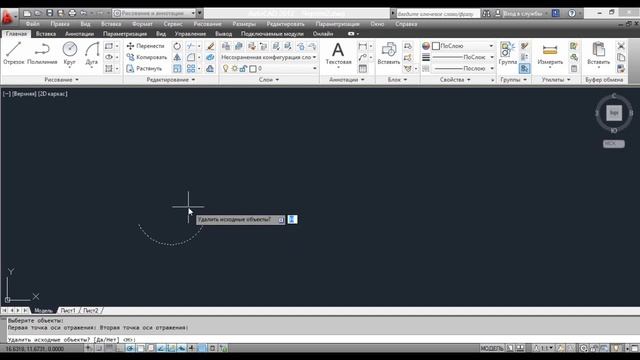640x360 pixels.
Task: Click the Текстовая text button
Action: click(338, 54)
